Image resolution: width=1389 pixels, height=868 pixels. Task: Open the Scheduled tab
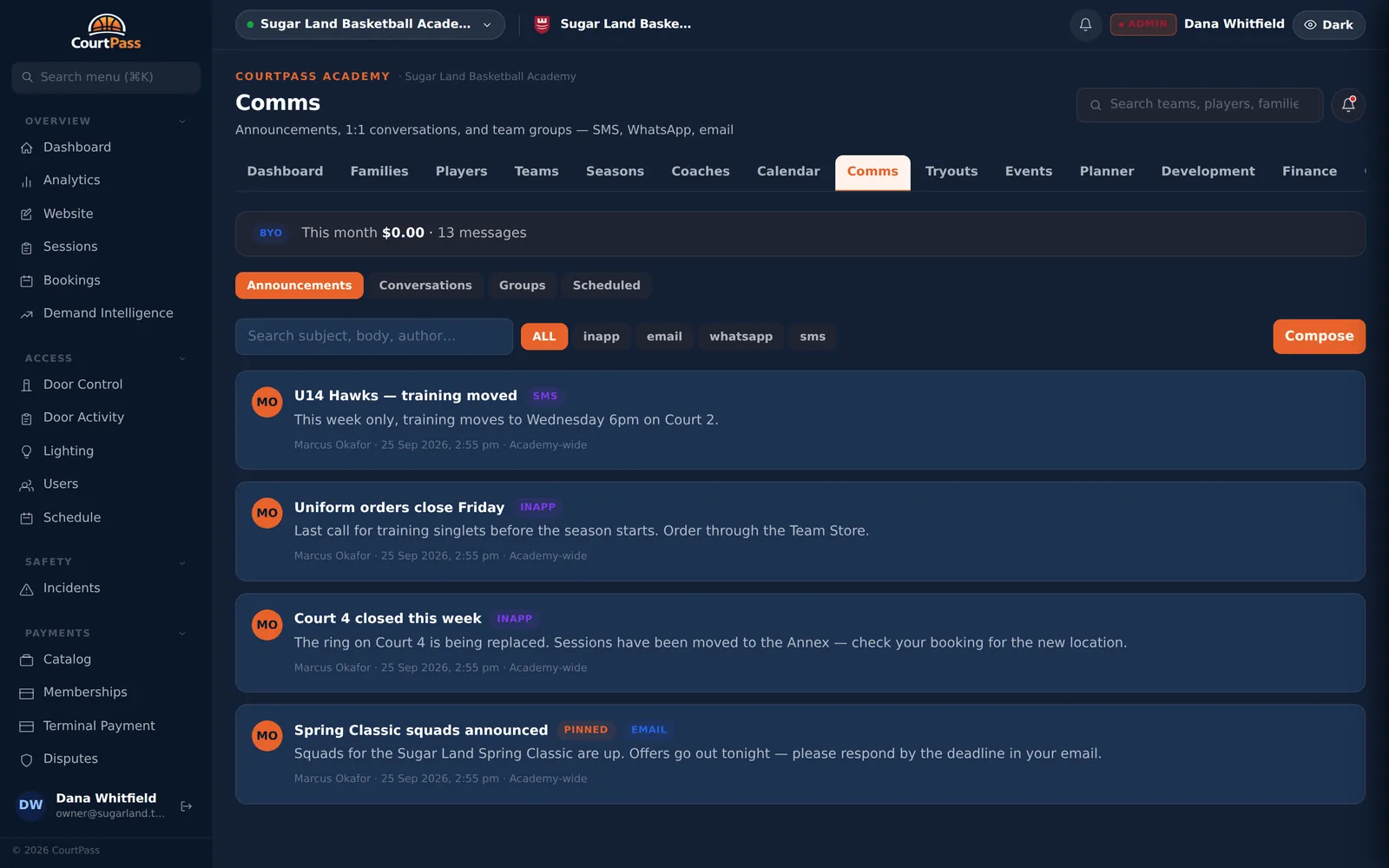tap(606, 286)
